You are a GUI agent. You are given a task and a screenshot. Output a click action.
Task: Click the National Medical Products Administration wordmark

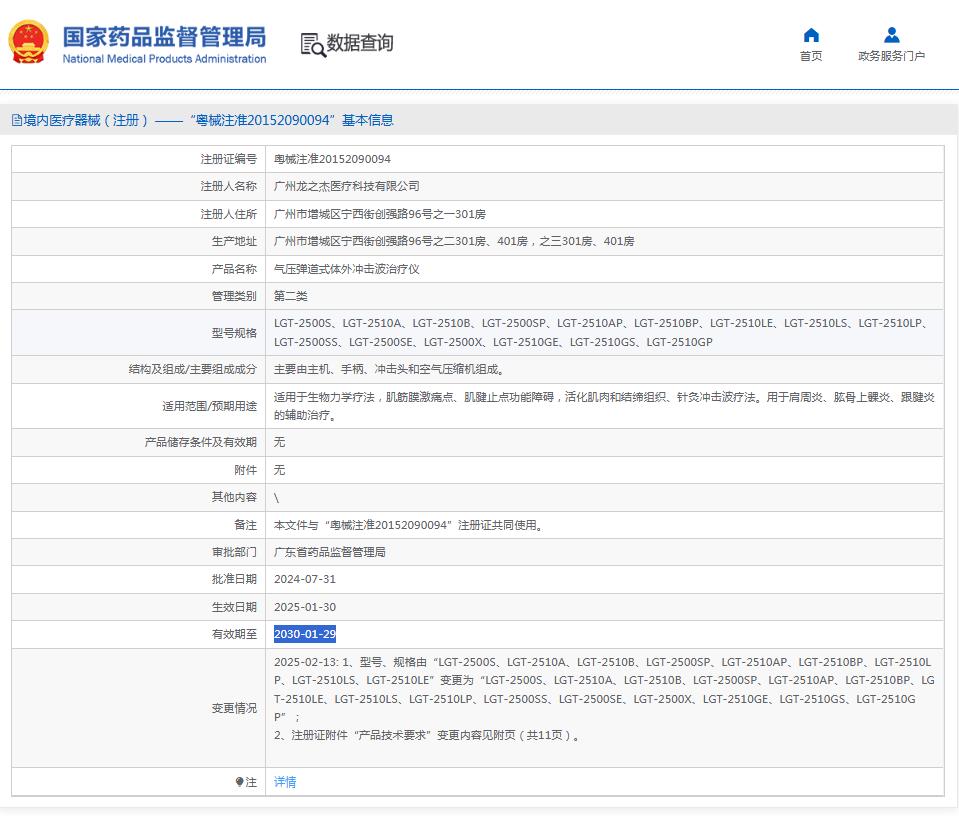pyautogui.click(x=165, y=59)
